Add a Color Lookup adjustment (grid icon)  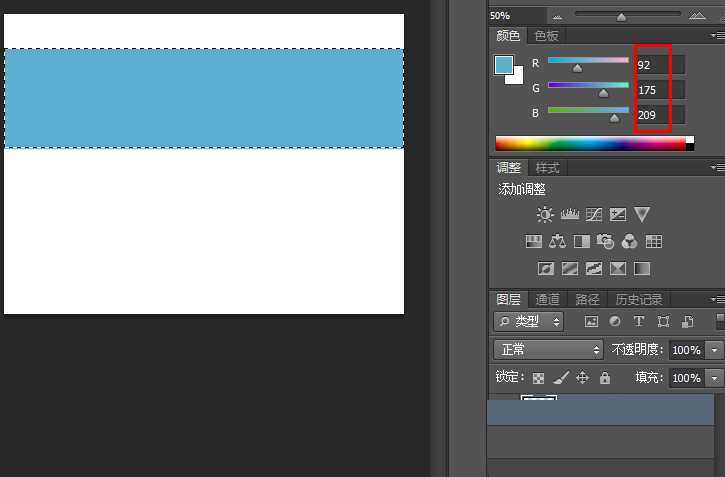point(654,241)
